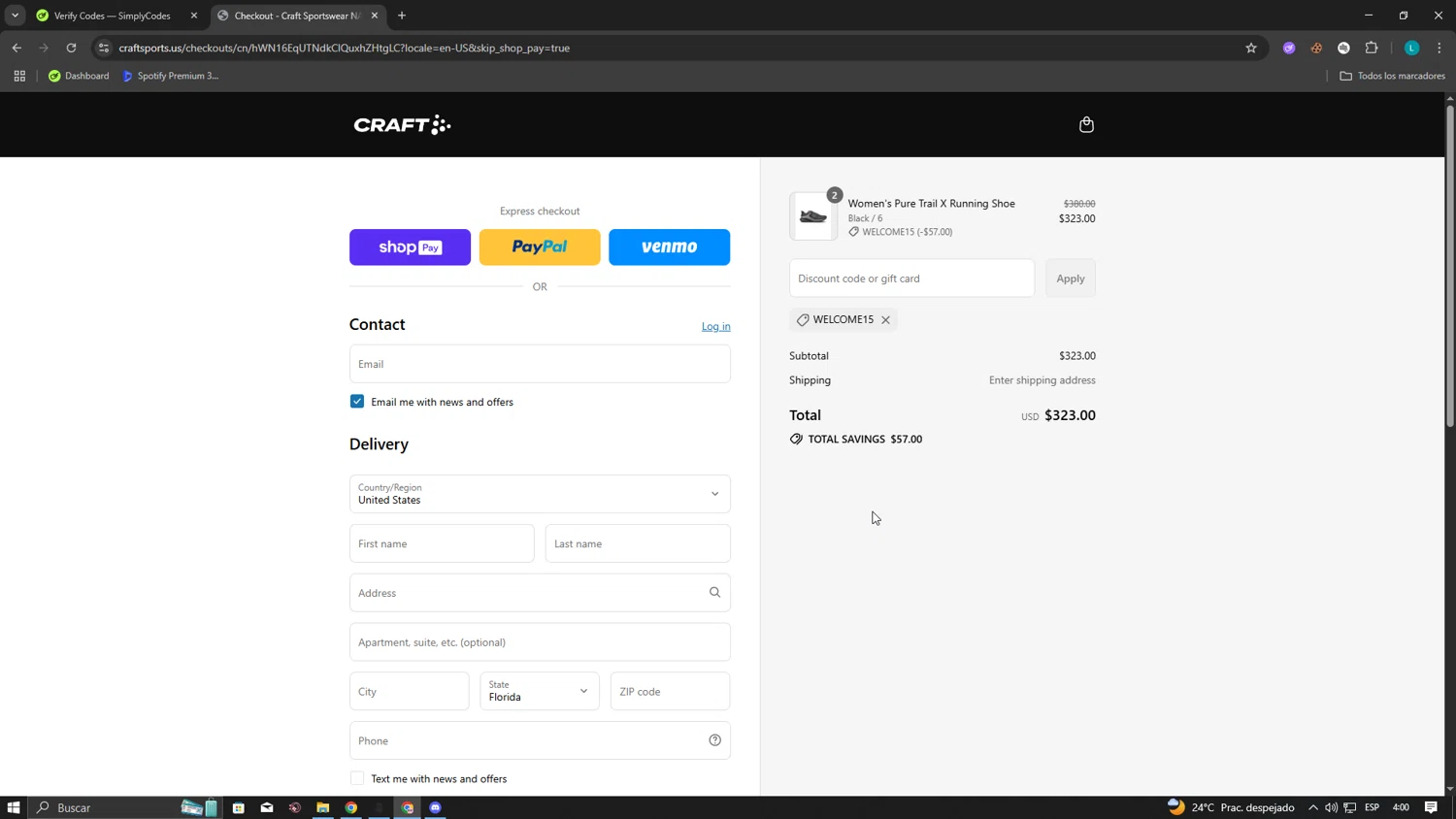Open the Windows notification center
This screenshot has height=819, width=1456.
[x=1431, y=807]
